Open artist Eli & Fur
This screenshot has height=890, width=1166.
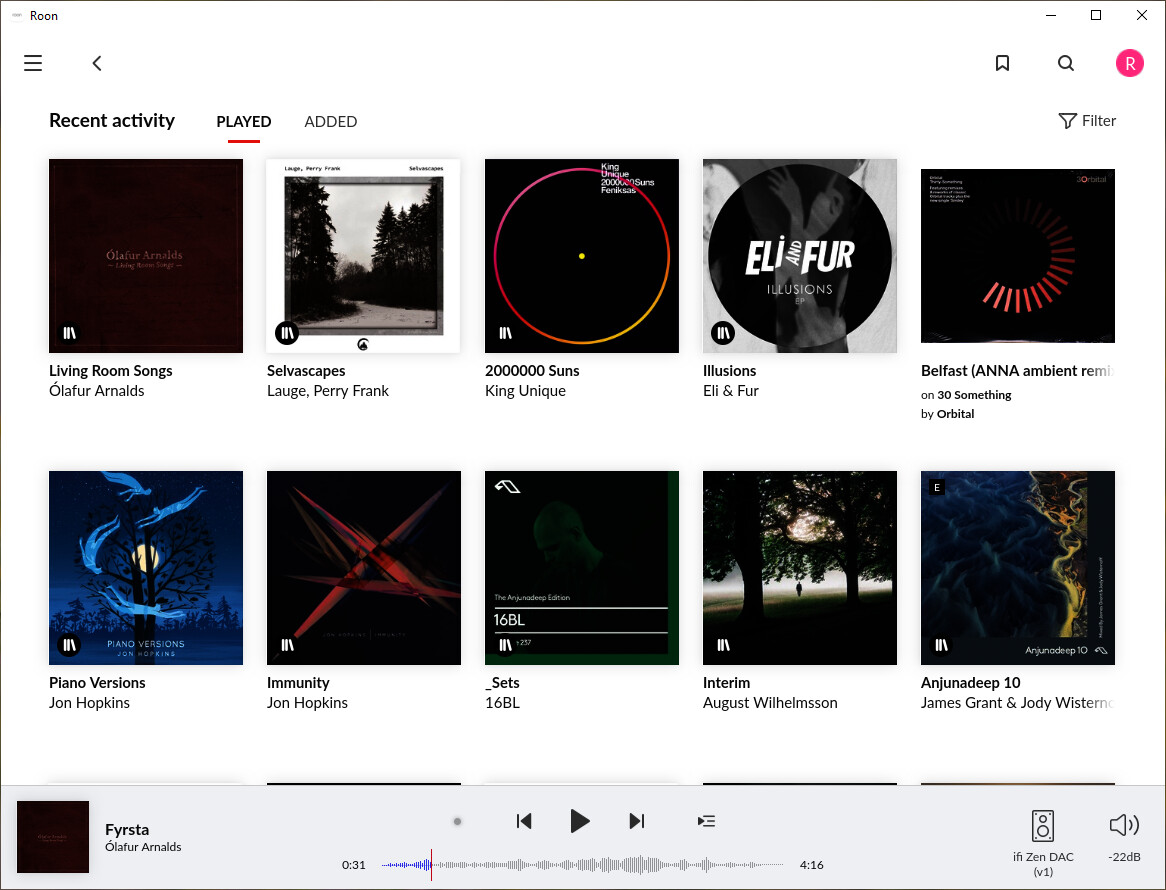(731, 390)
